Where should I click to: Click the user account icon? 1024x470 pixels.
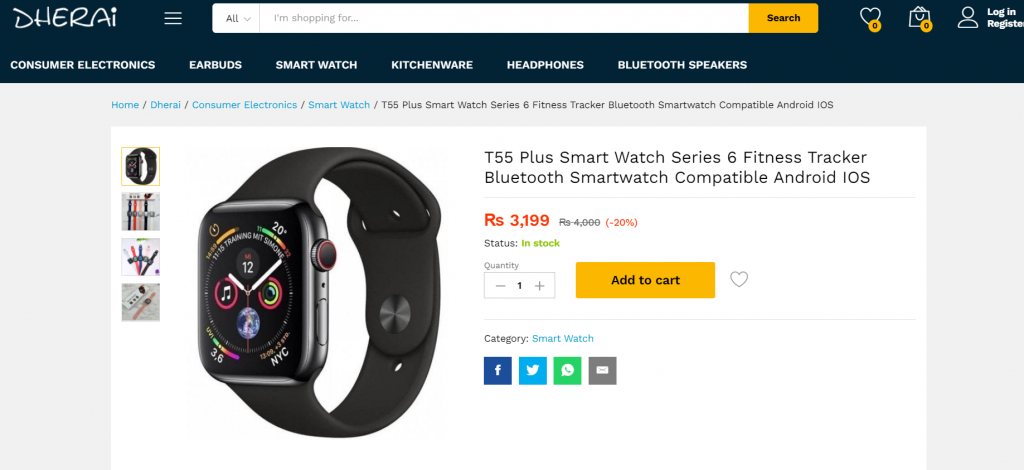coord(968,18)
